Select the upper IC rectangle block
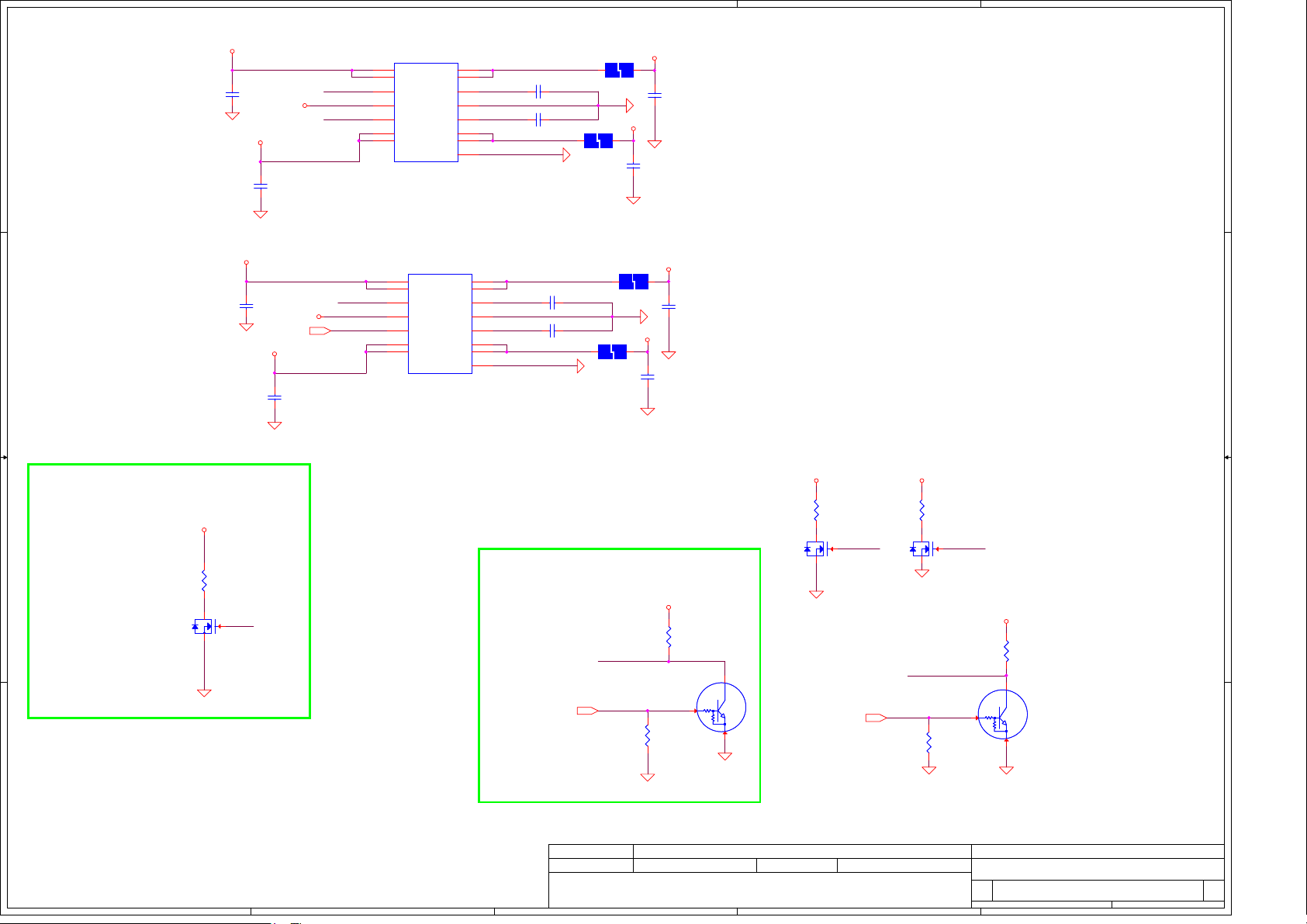 [426, 112]
